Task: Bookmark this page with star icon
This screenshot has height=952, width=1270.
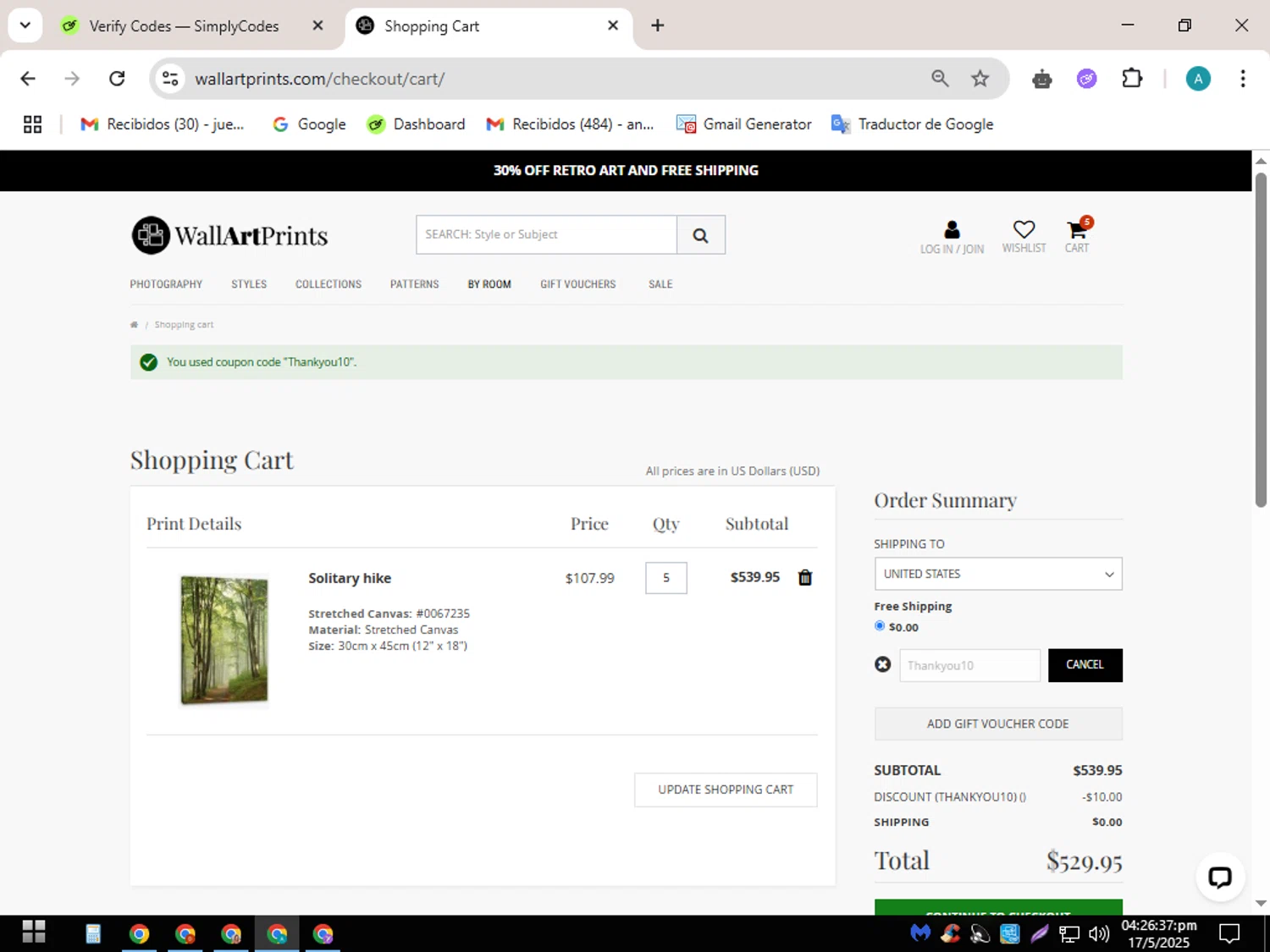Action: (x=980, y=79)
